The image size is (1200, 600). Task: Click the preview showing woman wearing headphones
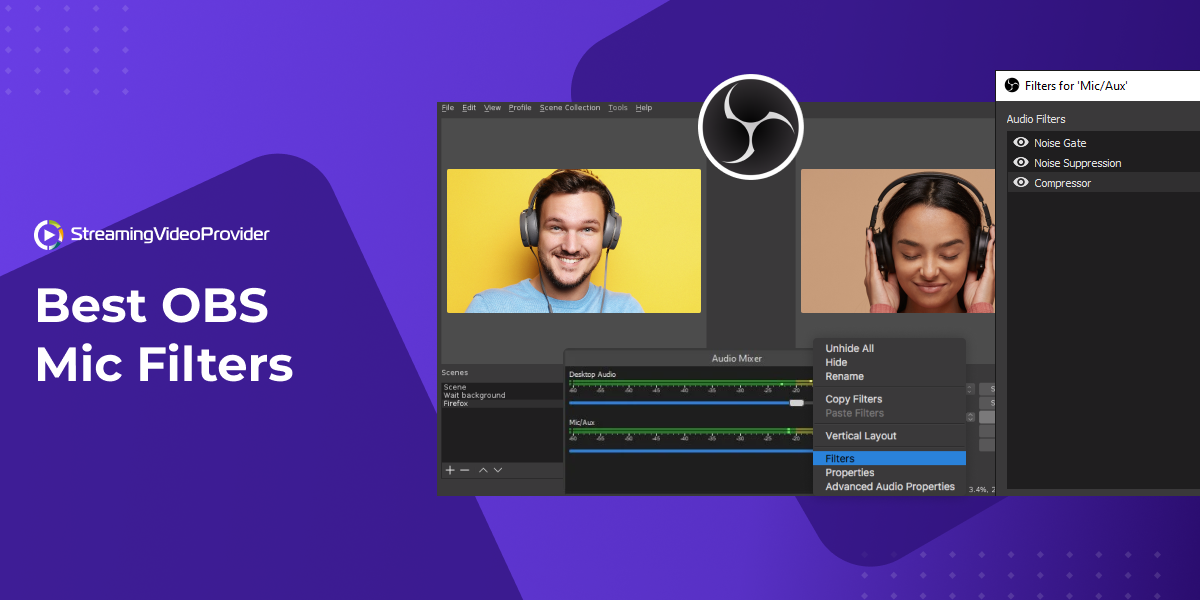pos(898,241)
